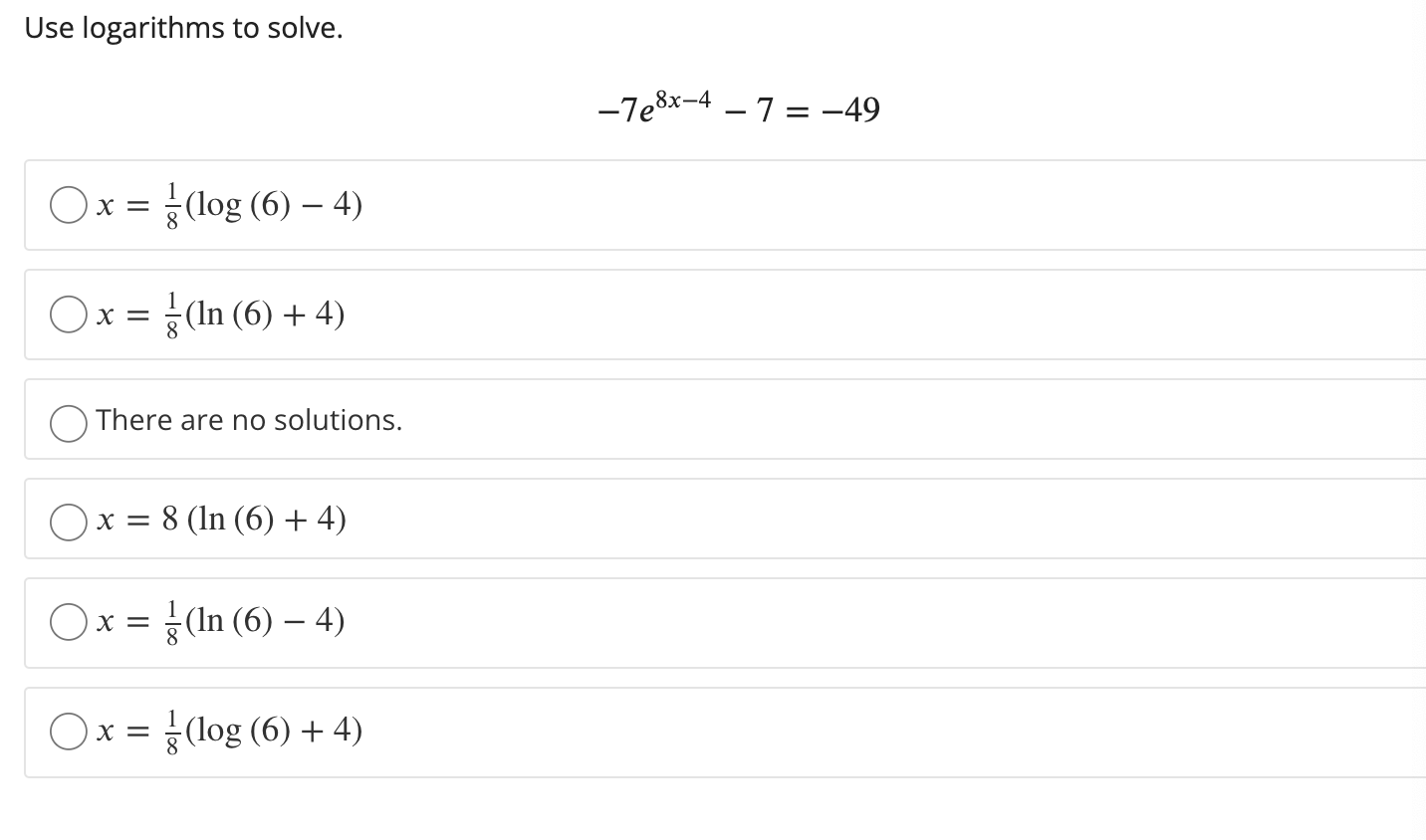Click the x = ⅛(ln(6) + 4) label text
Image resolution: width=1426 pixels, height=840 pixels.
click(x=219, y=315)
